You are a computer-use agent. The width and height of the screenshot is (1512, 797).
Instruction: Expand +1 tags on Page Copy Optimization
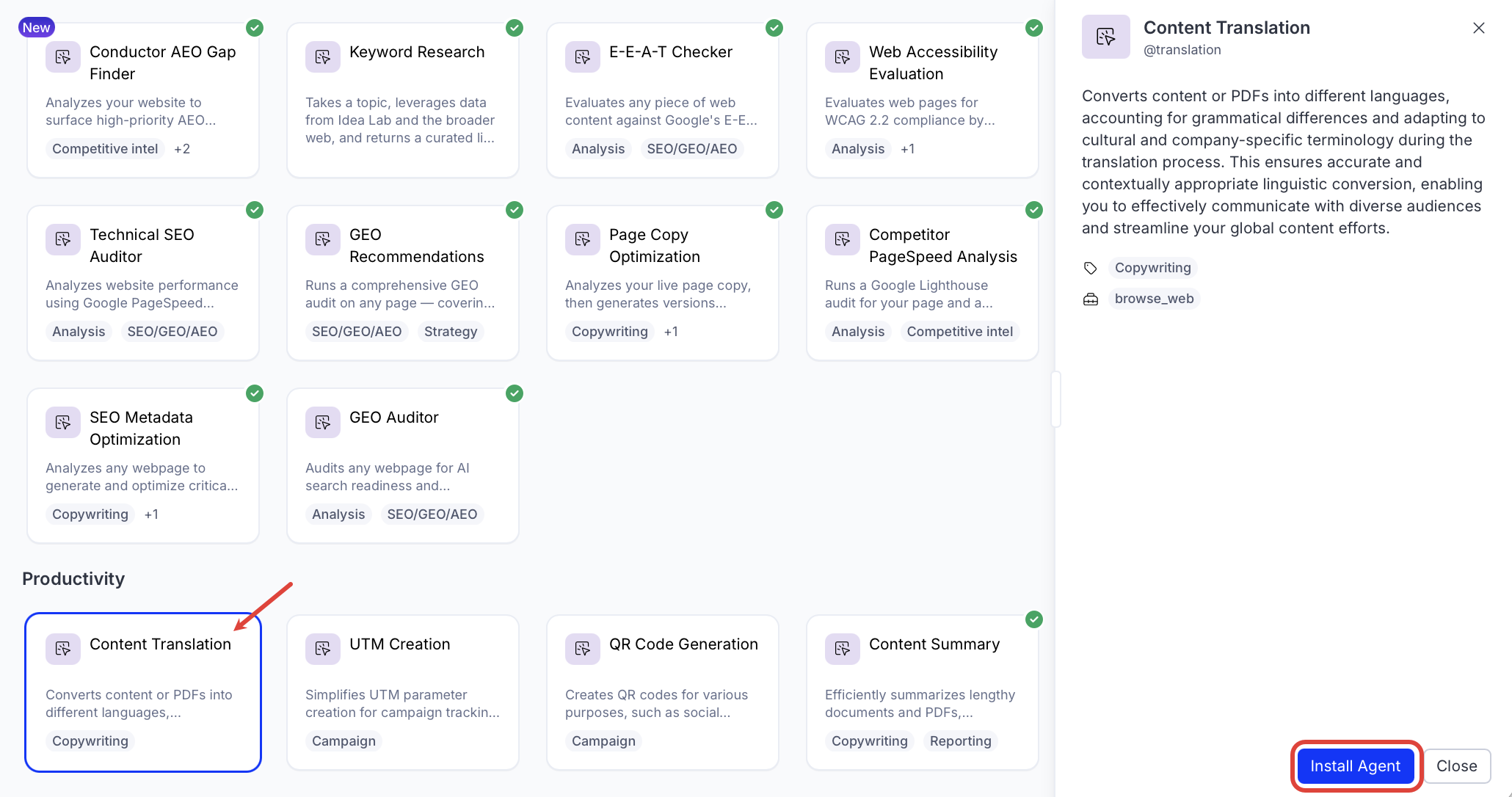pyautogui.click(x=671, y=332)
